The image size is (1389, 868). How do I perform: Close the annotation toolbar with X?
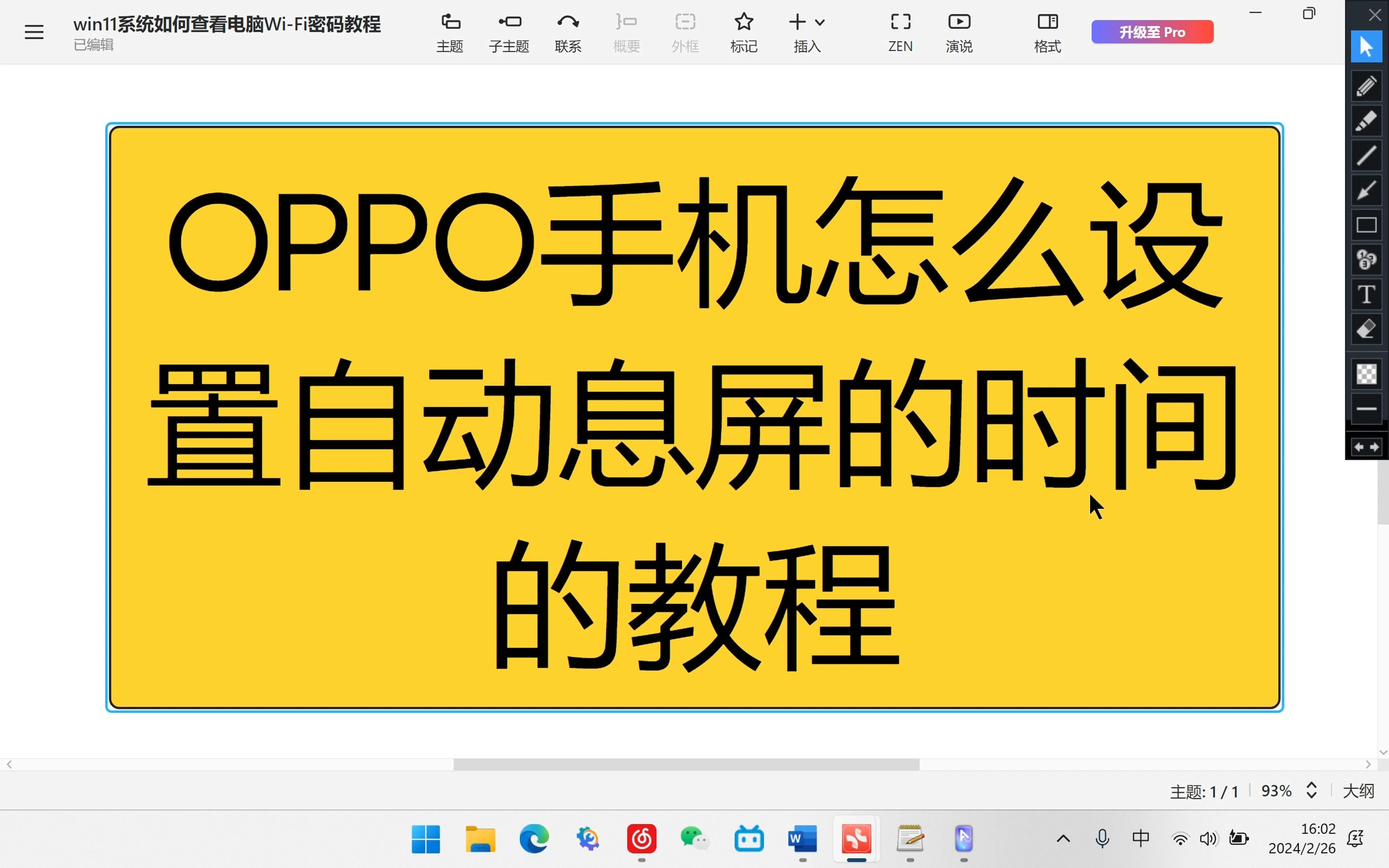point(1374,15)
